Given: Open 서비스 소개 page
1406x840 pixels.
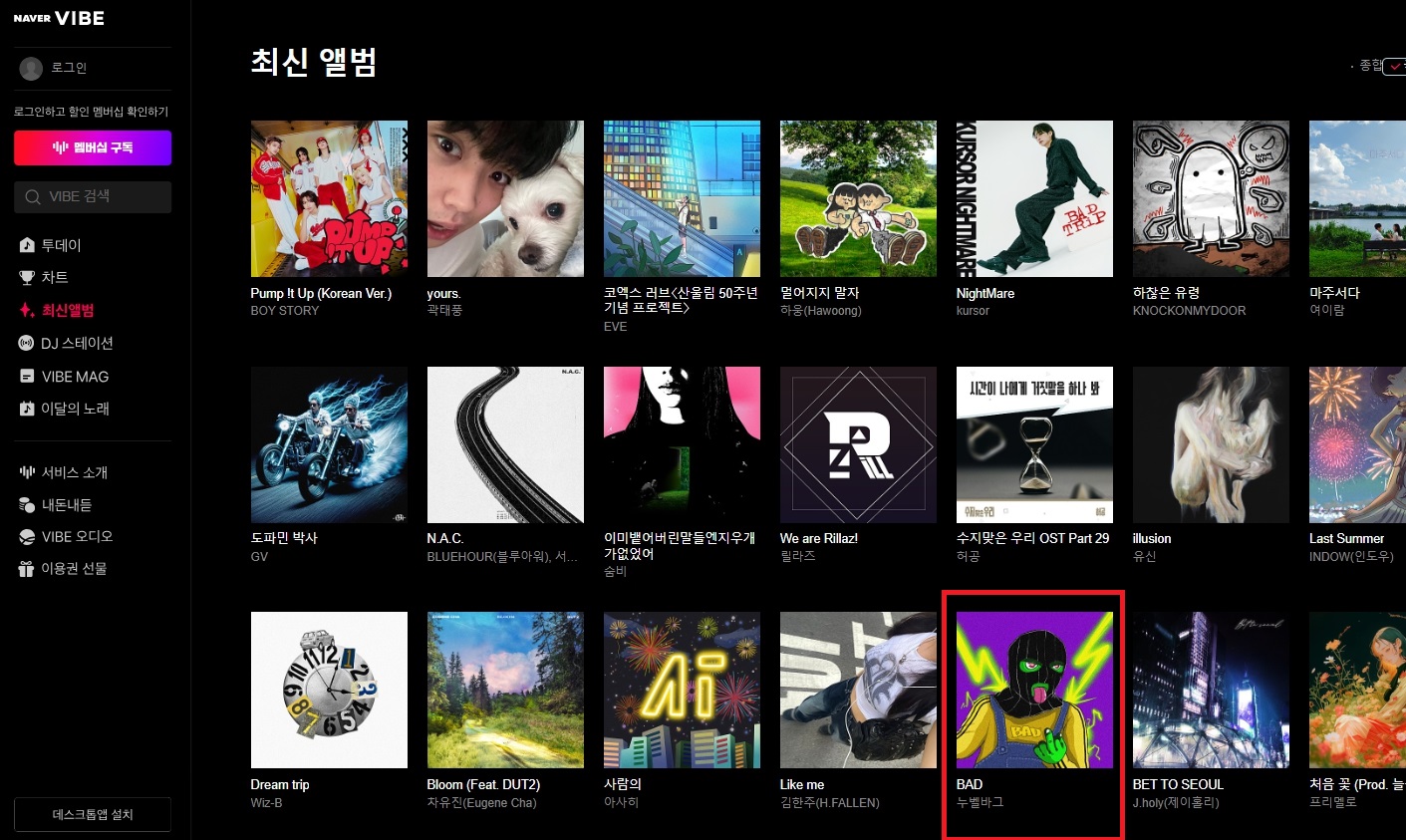Looking at the screenshot, I should pyautogui.click(x=74, y=472).
